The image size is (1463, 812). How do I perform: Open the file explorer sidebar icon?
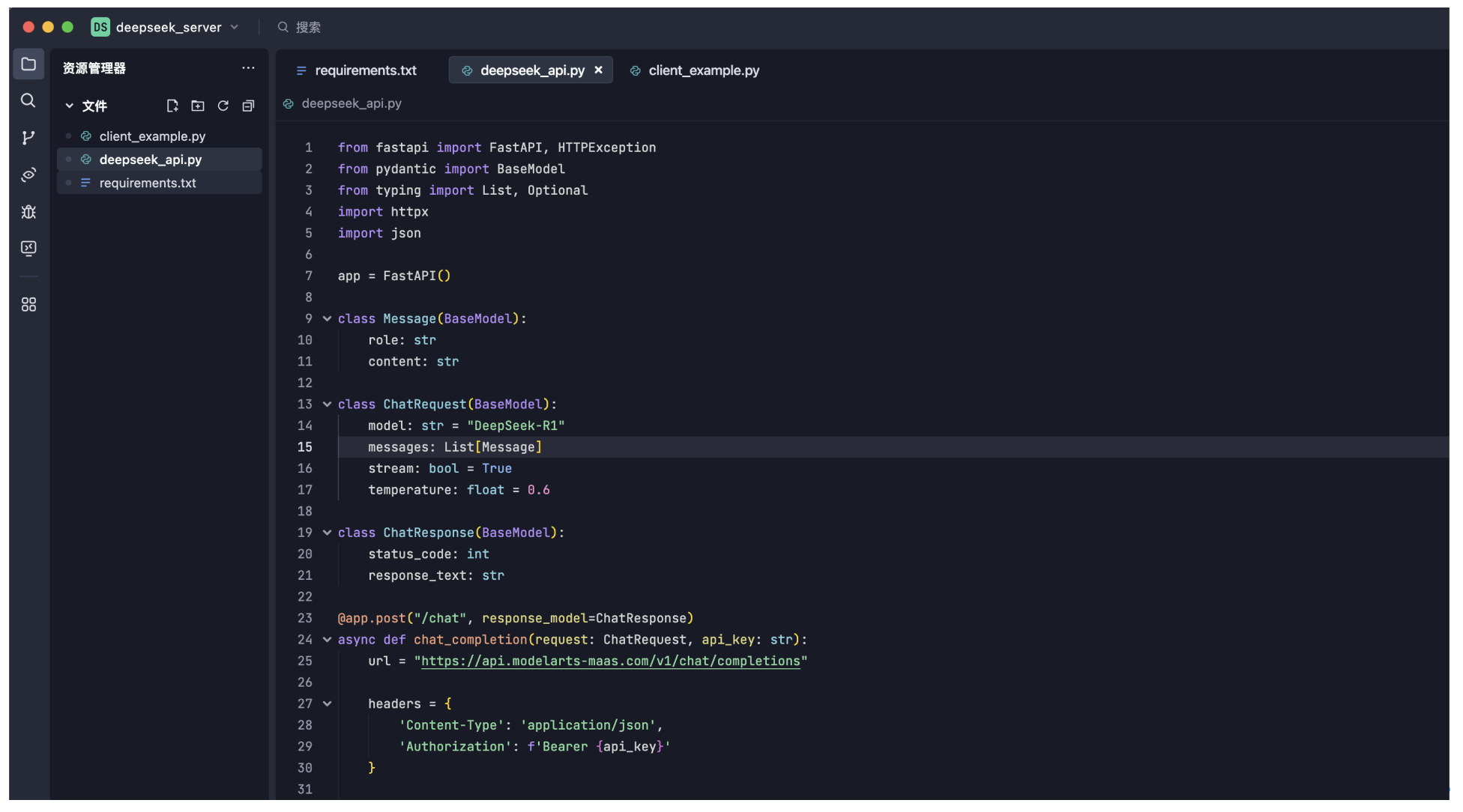tap(28, 64)
